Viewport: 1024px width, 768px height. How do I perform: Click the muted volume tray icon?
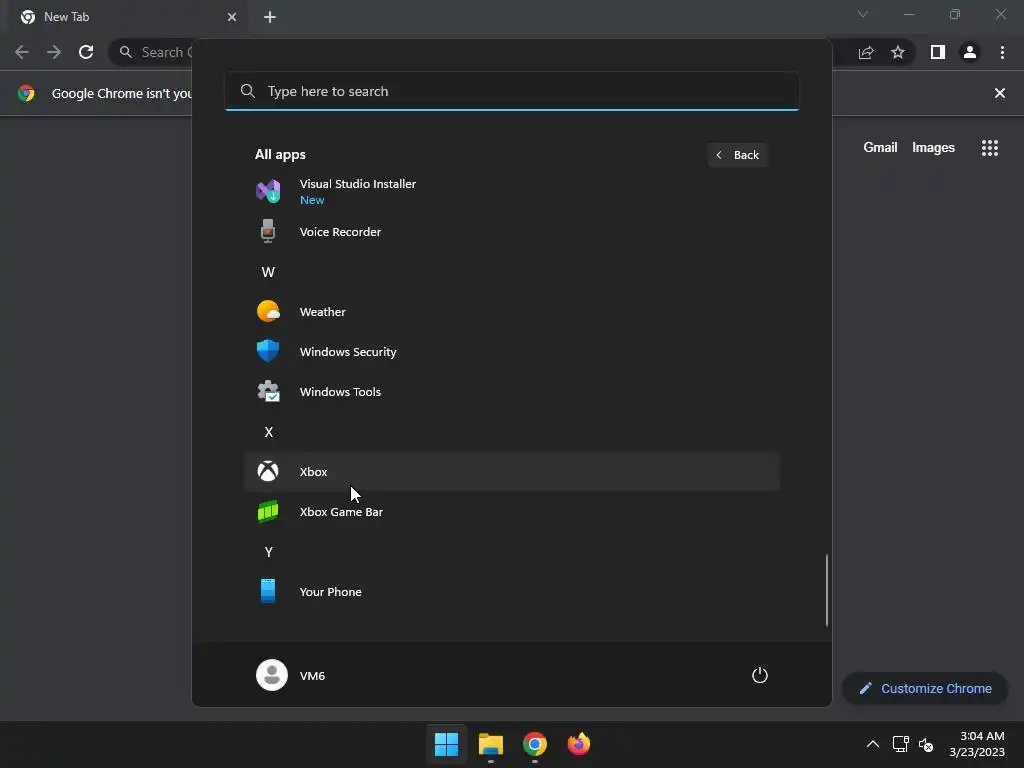[x=926, y=744]
